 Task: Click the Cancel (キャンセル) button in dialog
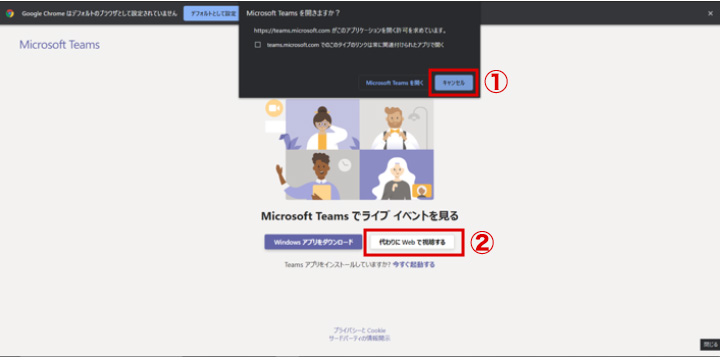454,83
